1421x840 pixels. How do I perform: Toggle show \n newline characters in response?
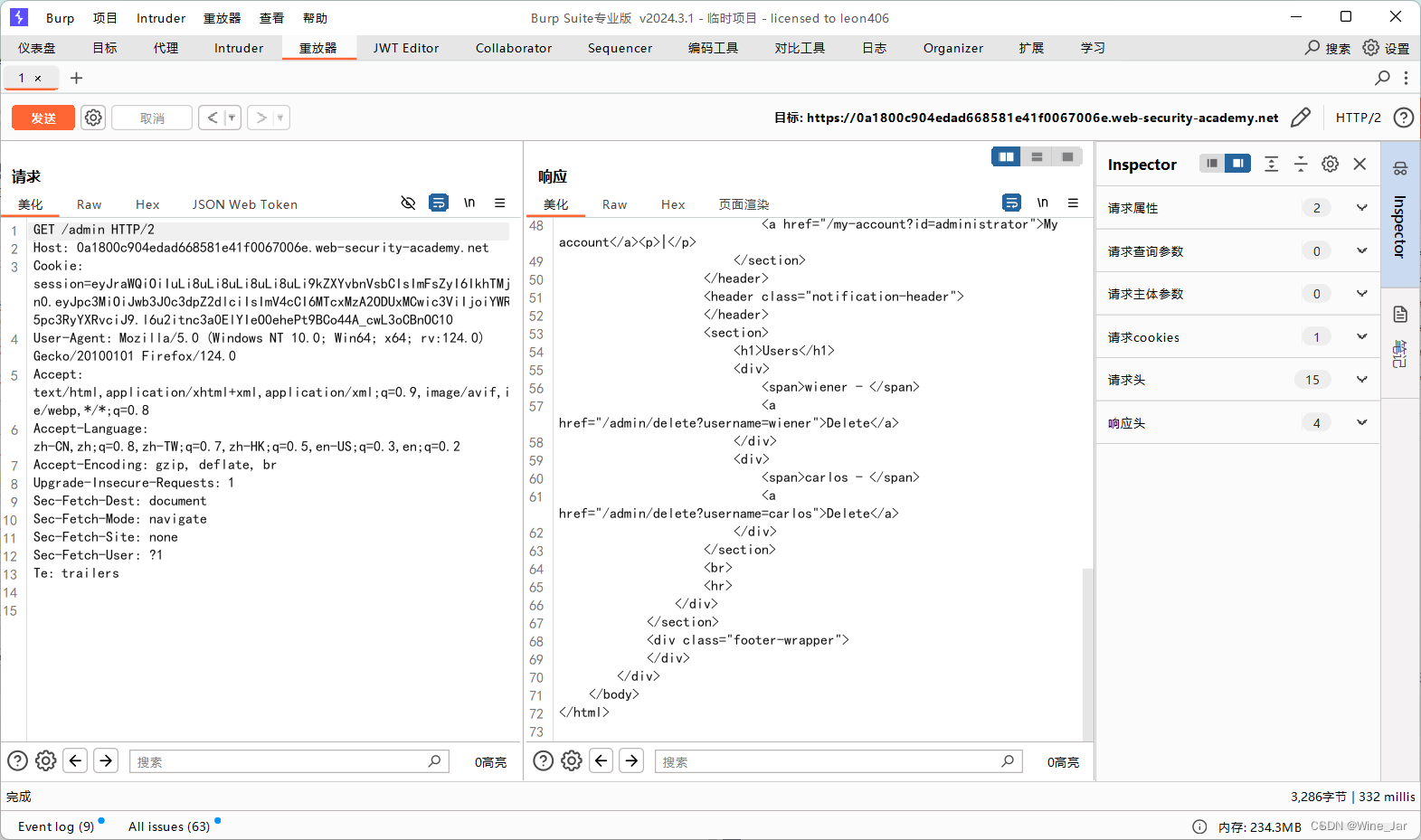click(1042, 203)
